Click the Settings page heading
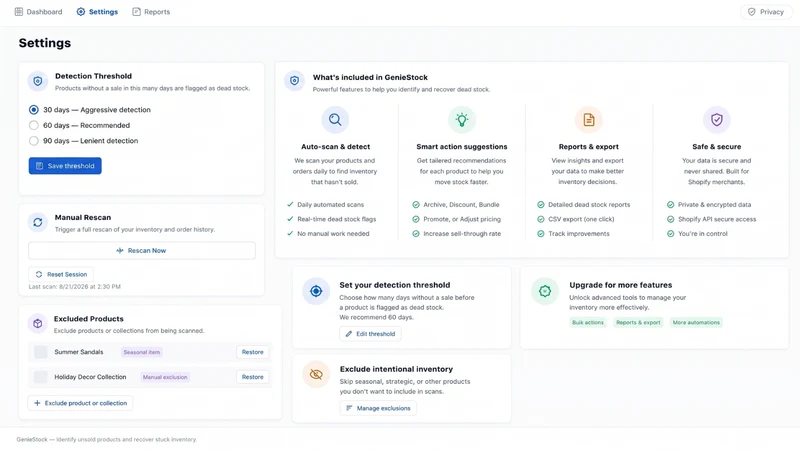The width and height of the screenshot is (800, 450). coord(45,43)
